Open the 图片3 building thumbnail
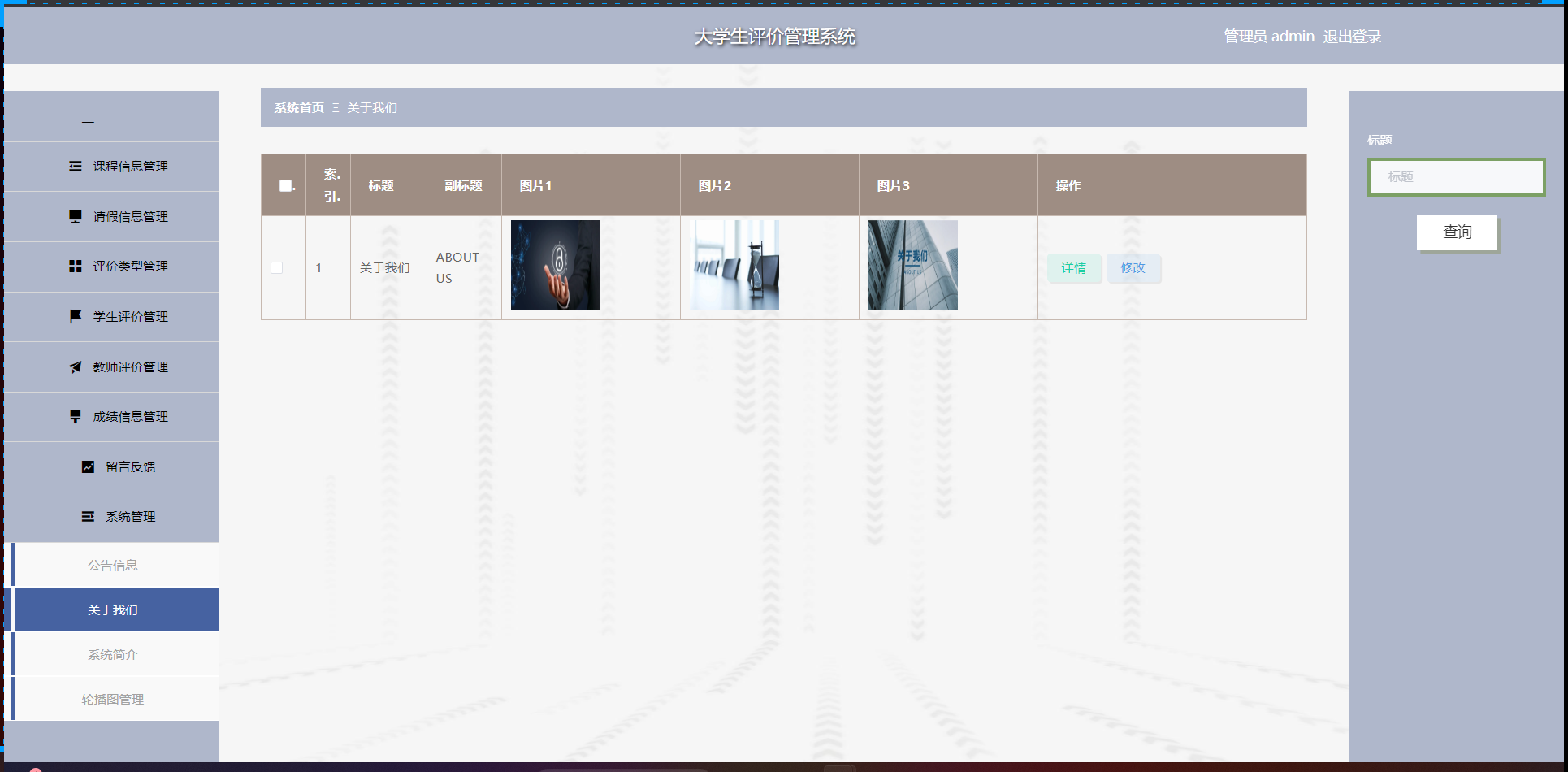 pos(913,265)
